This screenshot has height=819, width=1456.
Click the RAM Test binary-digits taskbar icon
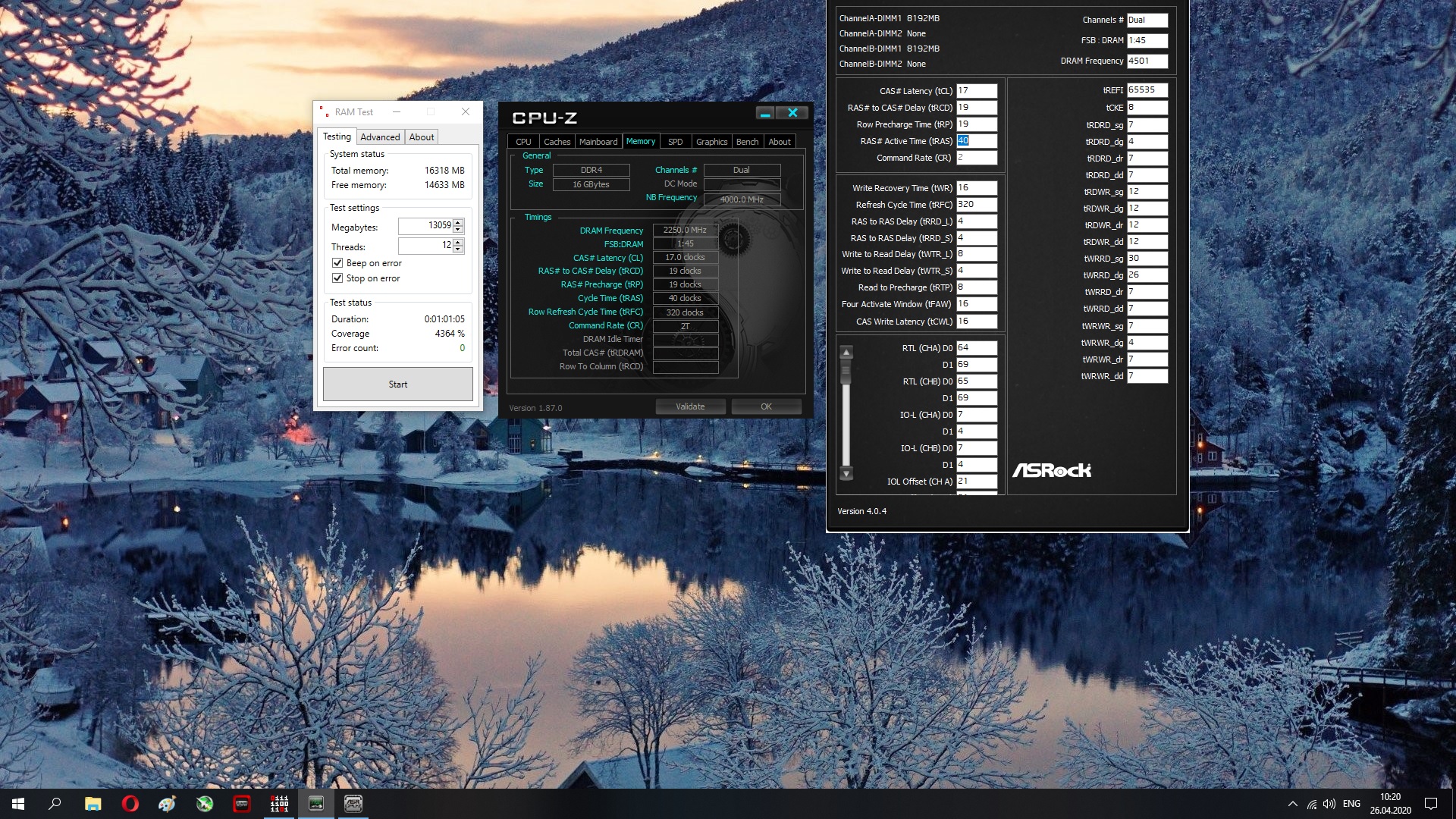tap(279, 803)
